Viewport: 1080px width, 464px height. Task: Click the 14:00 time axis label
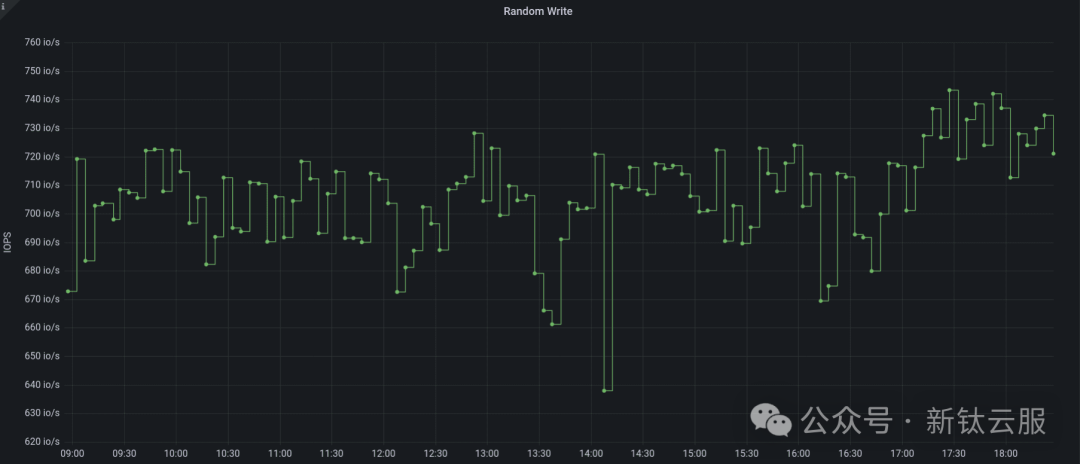(591, 454)
